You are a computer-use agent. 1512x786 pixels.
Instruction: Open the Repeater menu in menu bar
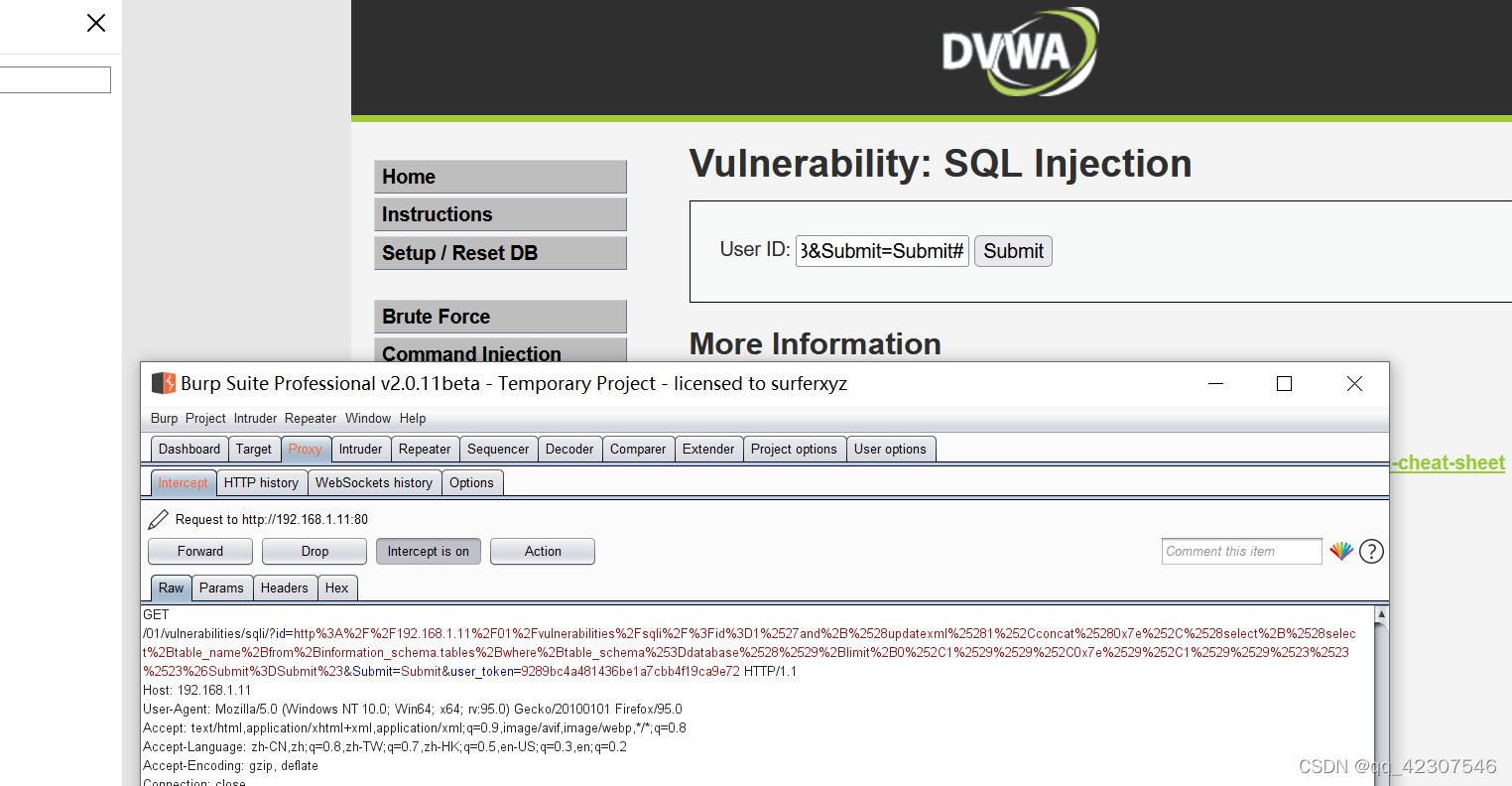click(x=311, y=418)
